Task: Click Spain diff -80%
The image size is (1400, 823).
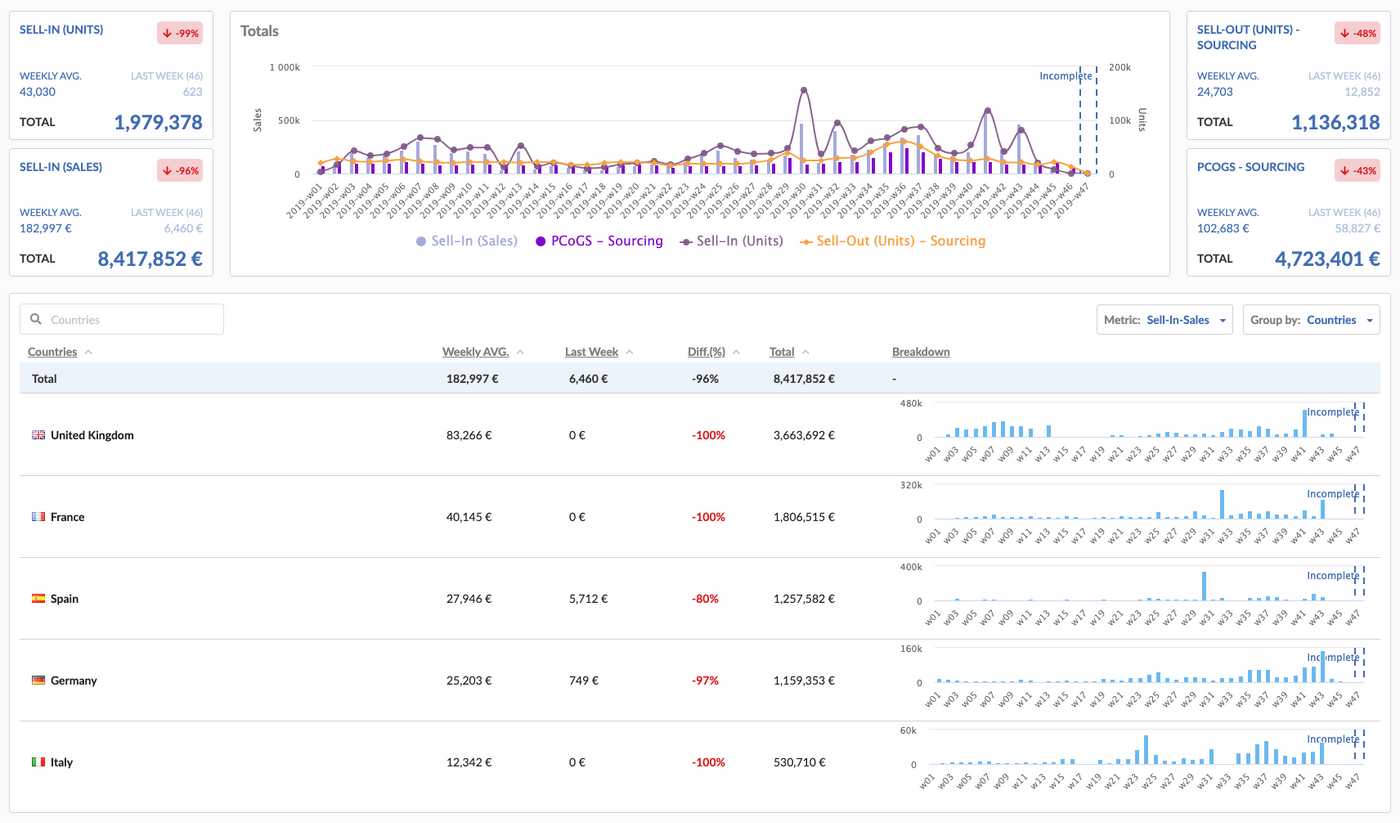Action: [x=705, y=599]
